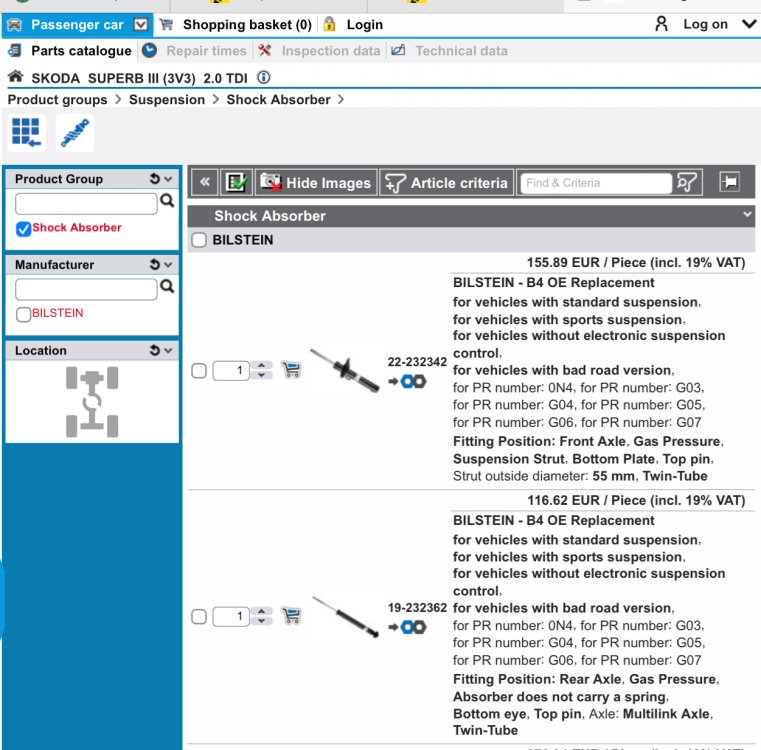Click the Manufacturer search field
761x750 pixels.
[x=86, y=289]
